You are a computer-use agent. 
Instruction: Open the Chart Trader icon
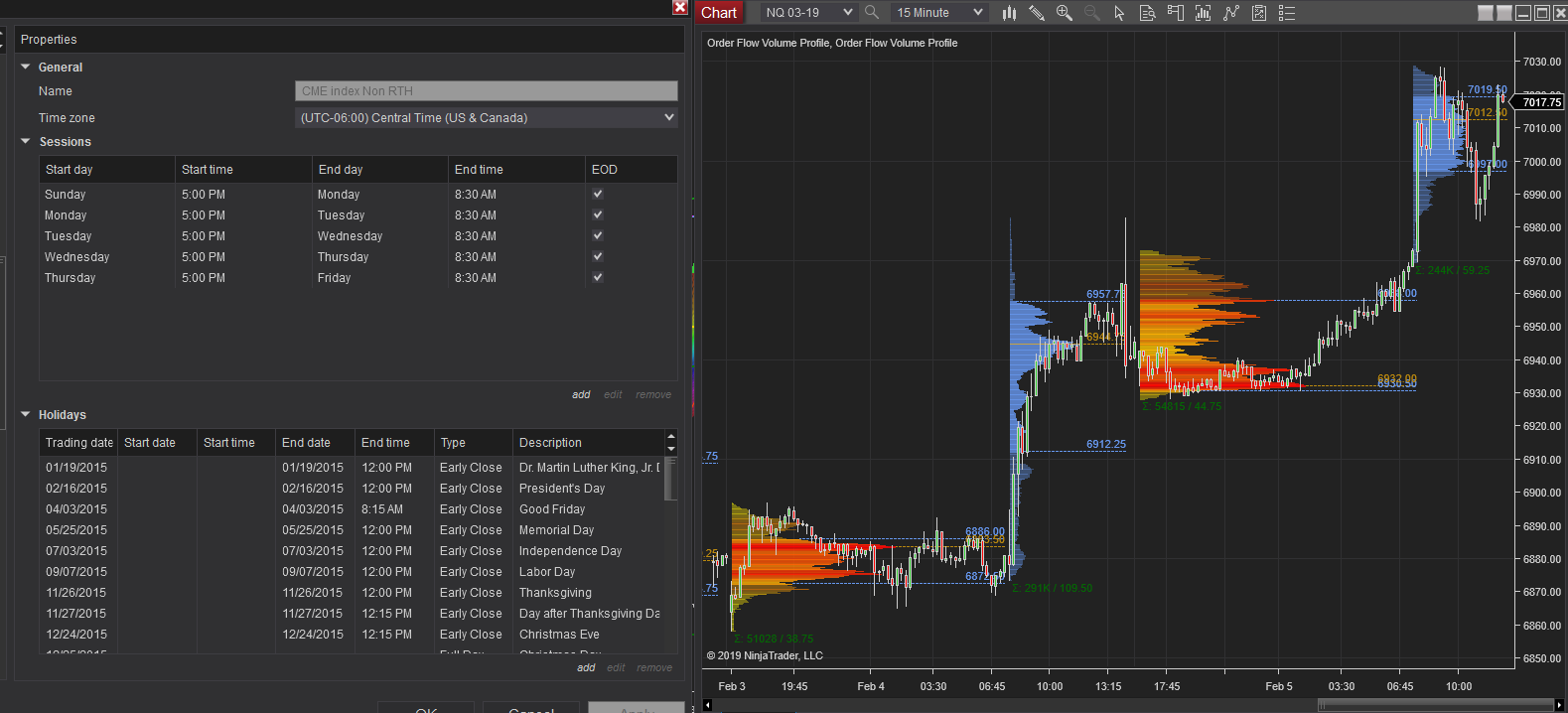tap(1176, 13)
